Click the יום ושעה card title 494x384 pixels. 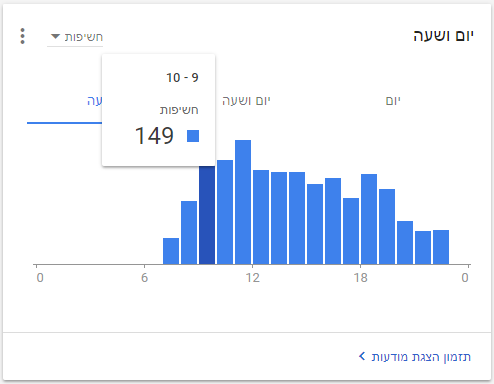[443, 36]
